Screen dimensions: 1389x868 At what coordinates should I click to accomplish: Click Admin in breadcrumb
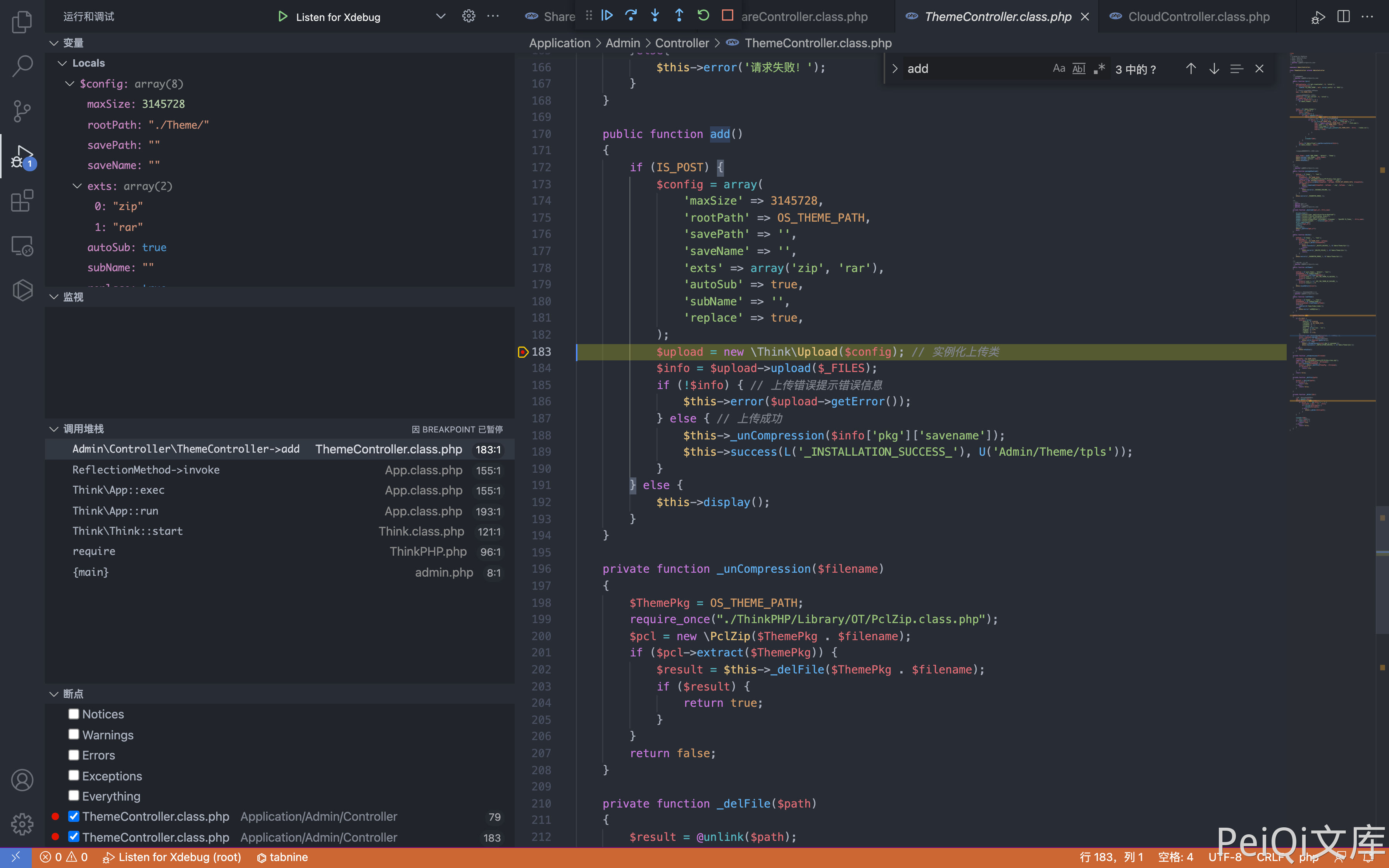point(623,43)
